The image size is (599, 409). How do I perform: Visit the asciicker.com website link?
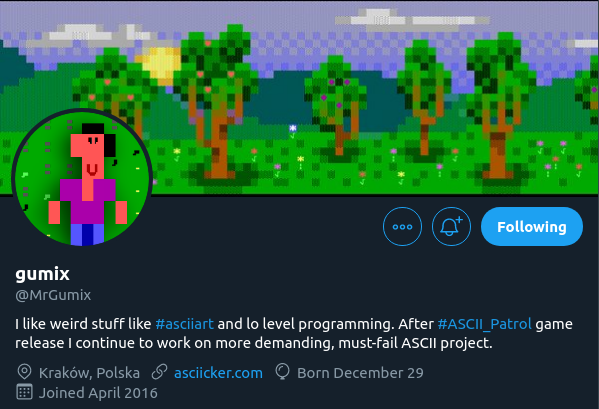tap(218, 373)
